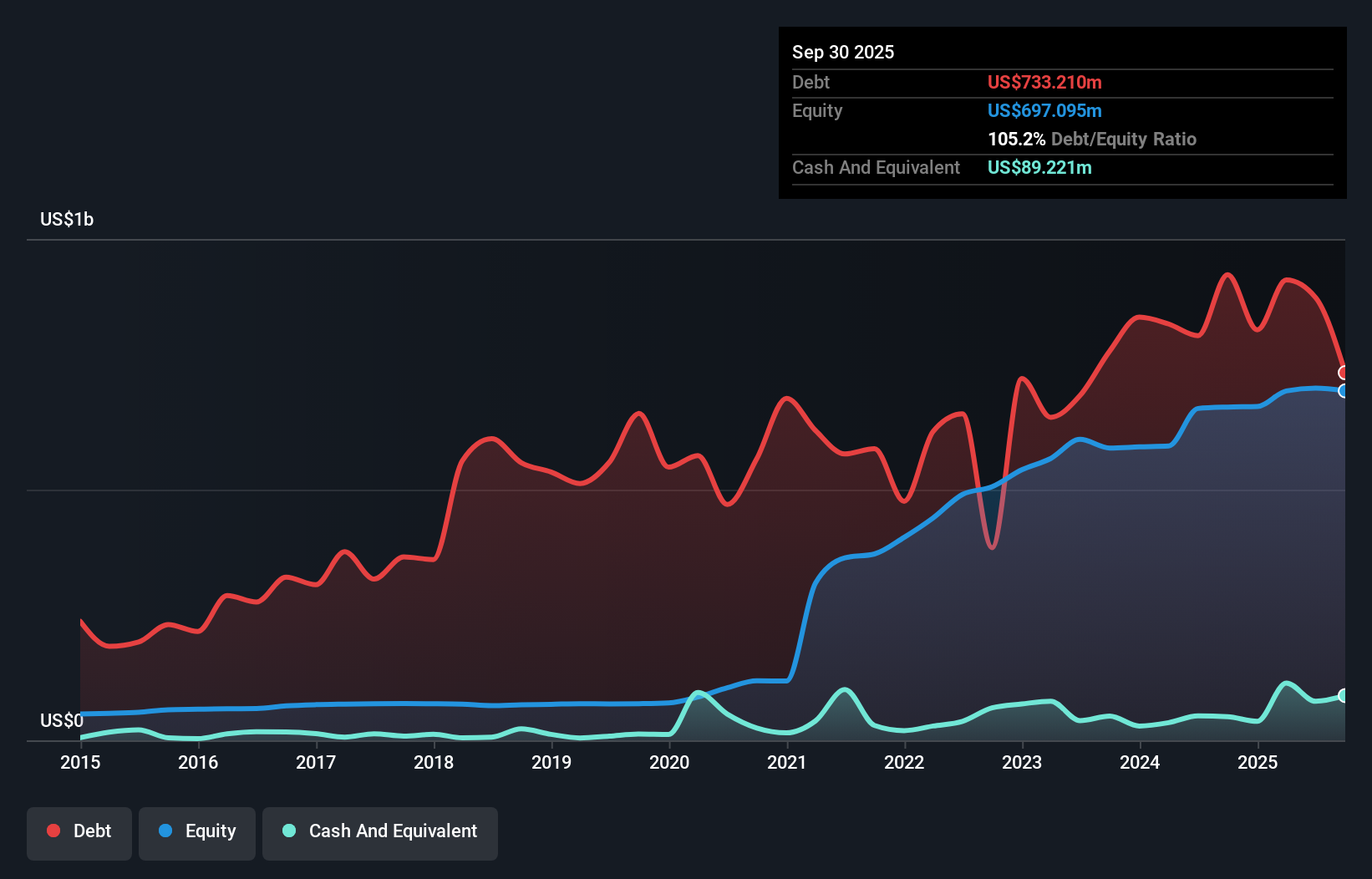The width and height of the screenshot is (1372, 879).
Task: Click the teal Cash endpoint marker on the chart
Action: pos(1344,694)
